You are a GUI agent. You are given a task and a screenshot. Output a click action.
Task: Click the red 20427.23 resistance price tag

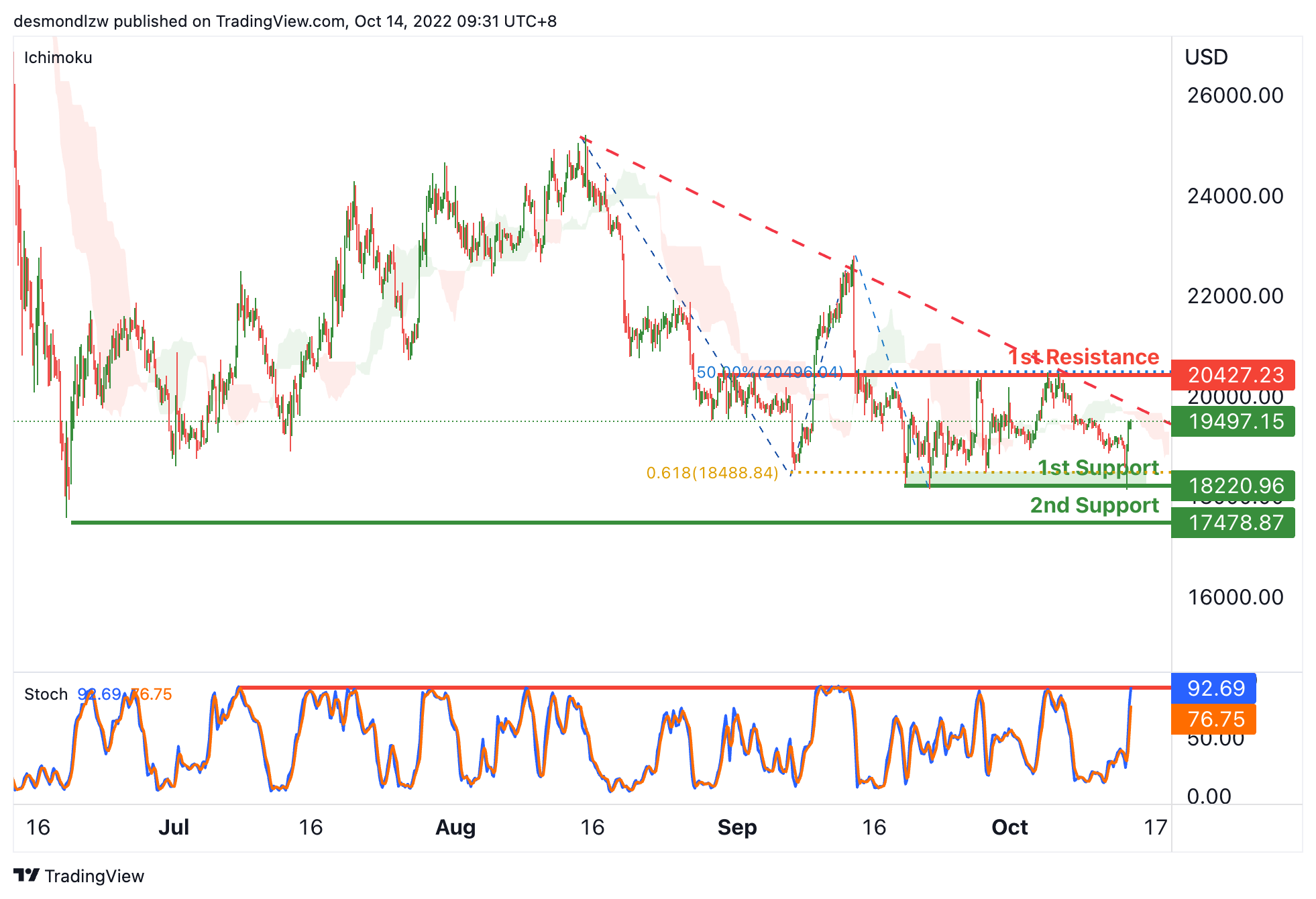pyautogui.click(x=1233, y=375)
